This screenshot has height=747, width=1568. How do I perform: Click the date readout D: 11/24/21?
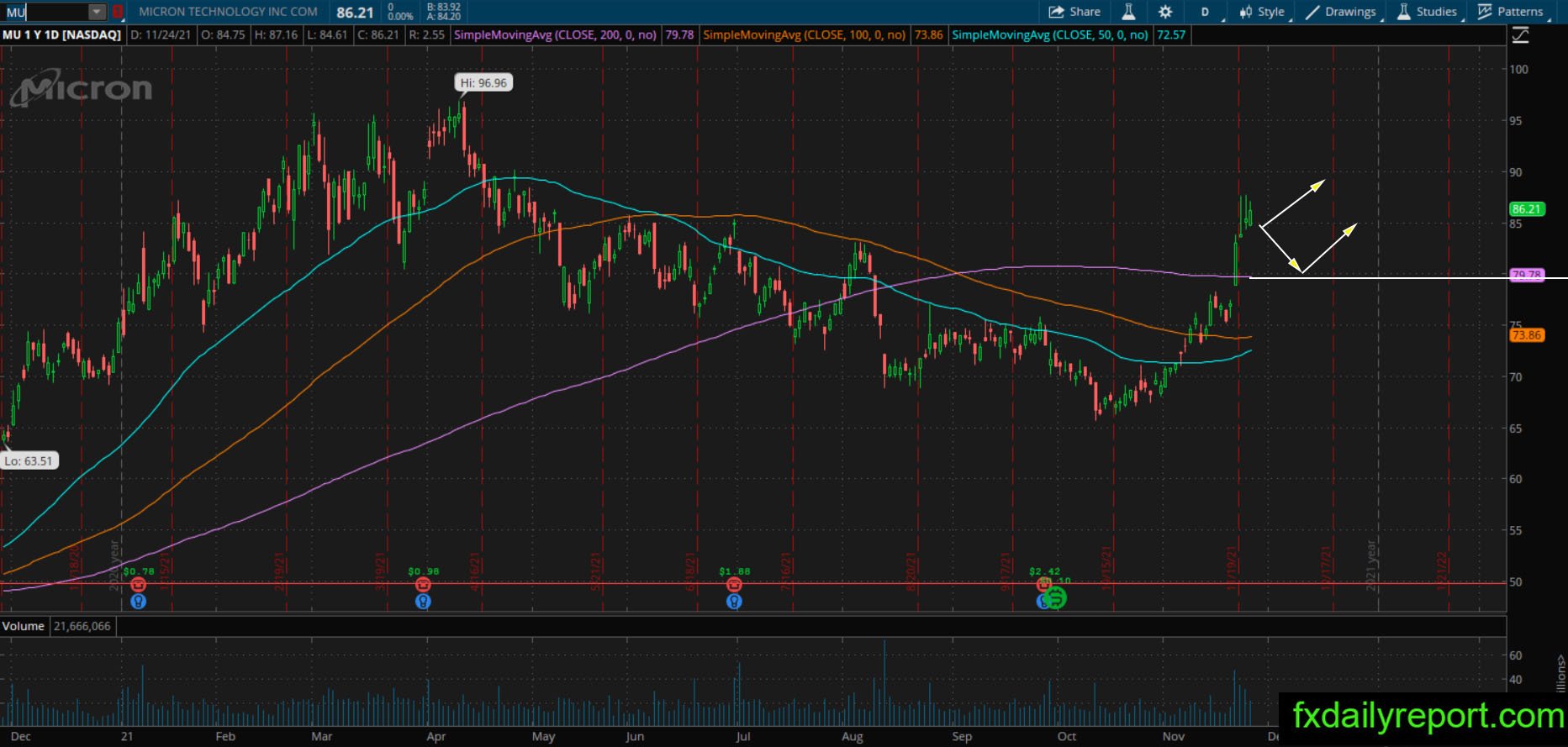(159, 35)
